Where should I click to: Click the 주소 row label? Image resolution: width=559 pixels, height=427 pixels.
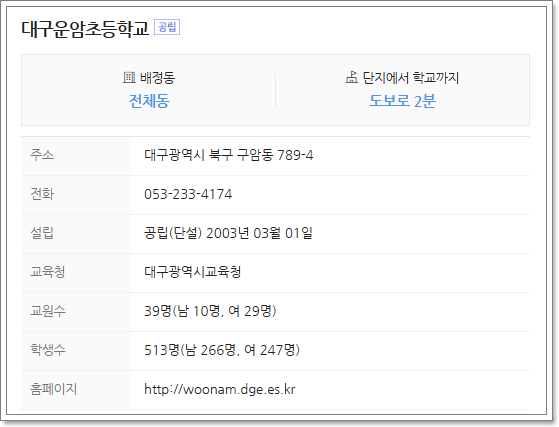click(42, 155)
